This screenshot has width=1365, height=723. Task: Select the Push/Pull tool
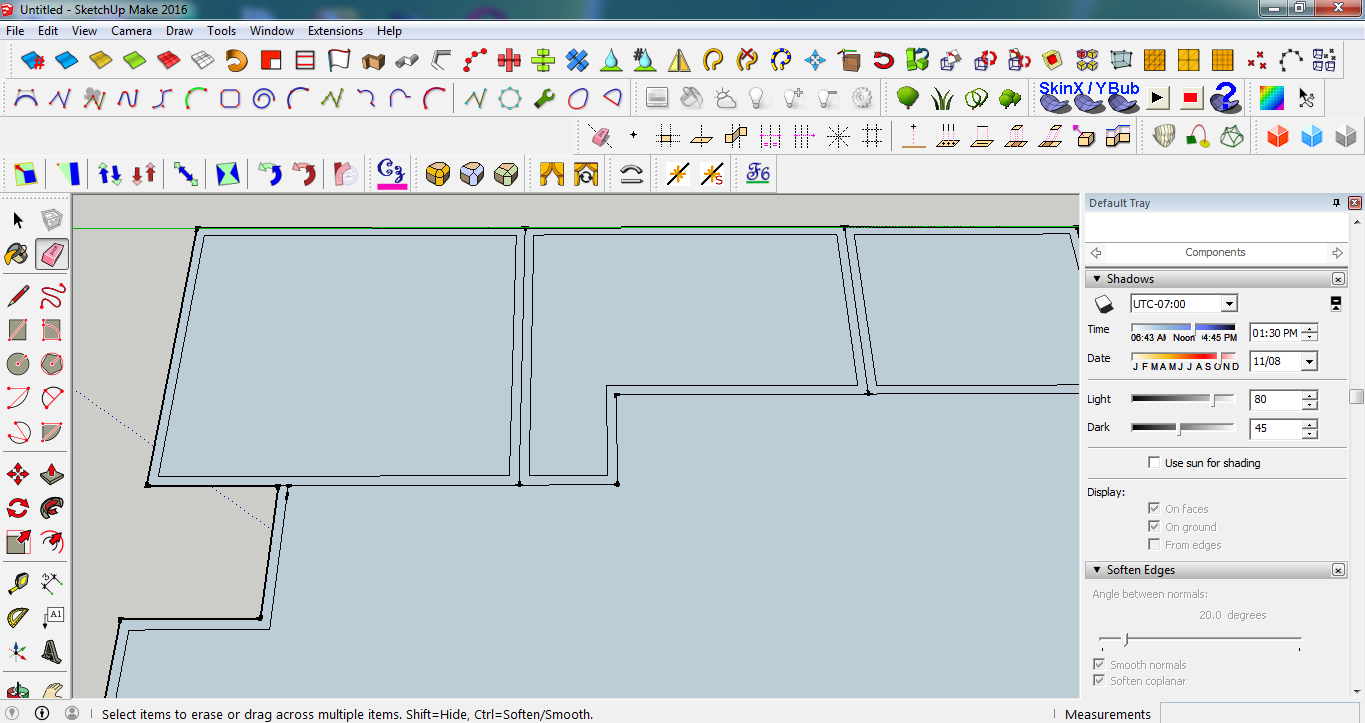(51, 473)
